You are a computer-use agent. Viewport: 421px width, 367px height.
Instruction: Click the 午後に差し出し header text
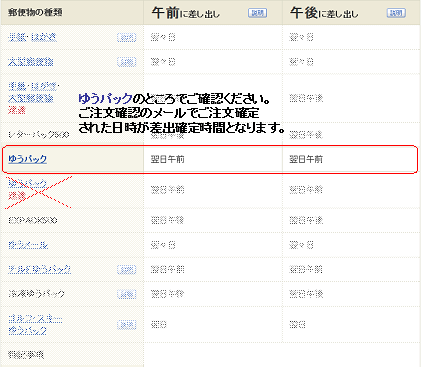(x=324, y=13)
